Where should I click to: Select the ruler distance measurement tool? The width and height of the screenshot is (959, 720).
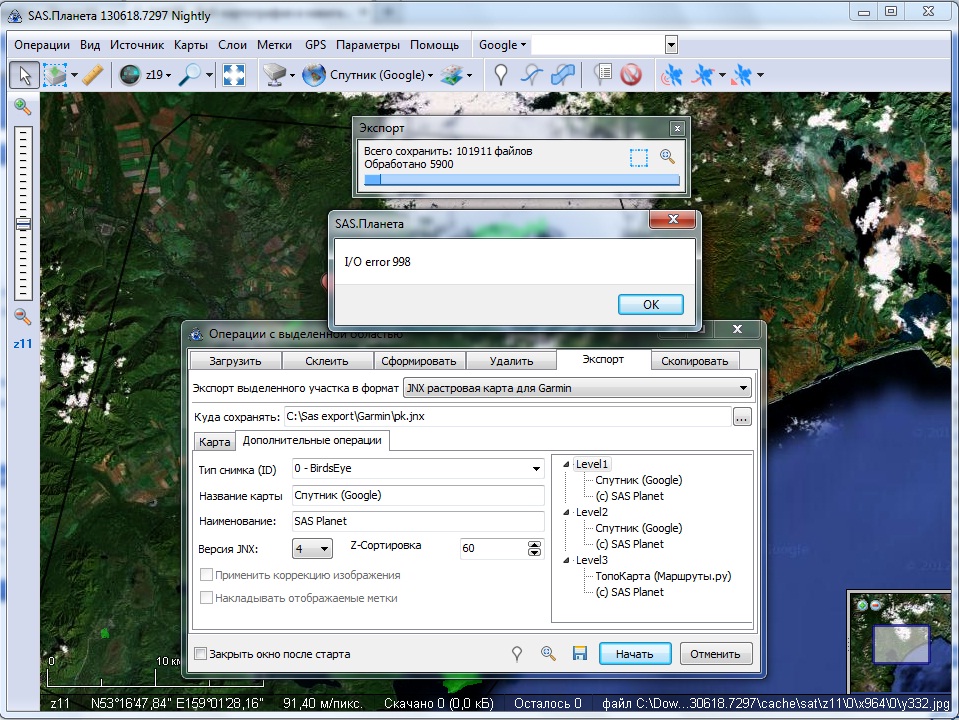point(93,75)
